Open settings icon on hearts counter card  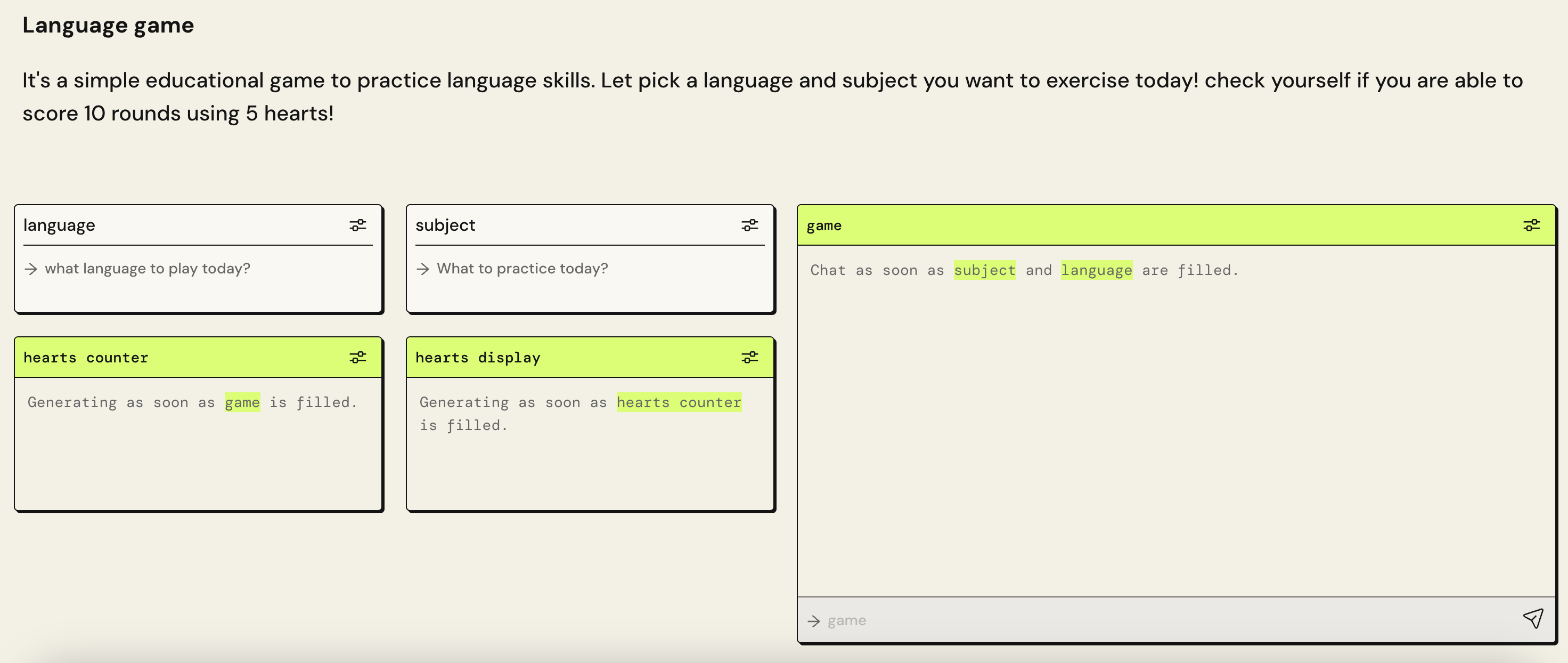(x=358, y=358)
